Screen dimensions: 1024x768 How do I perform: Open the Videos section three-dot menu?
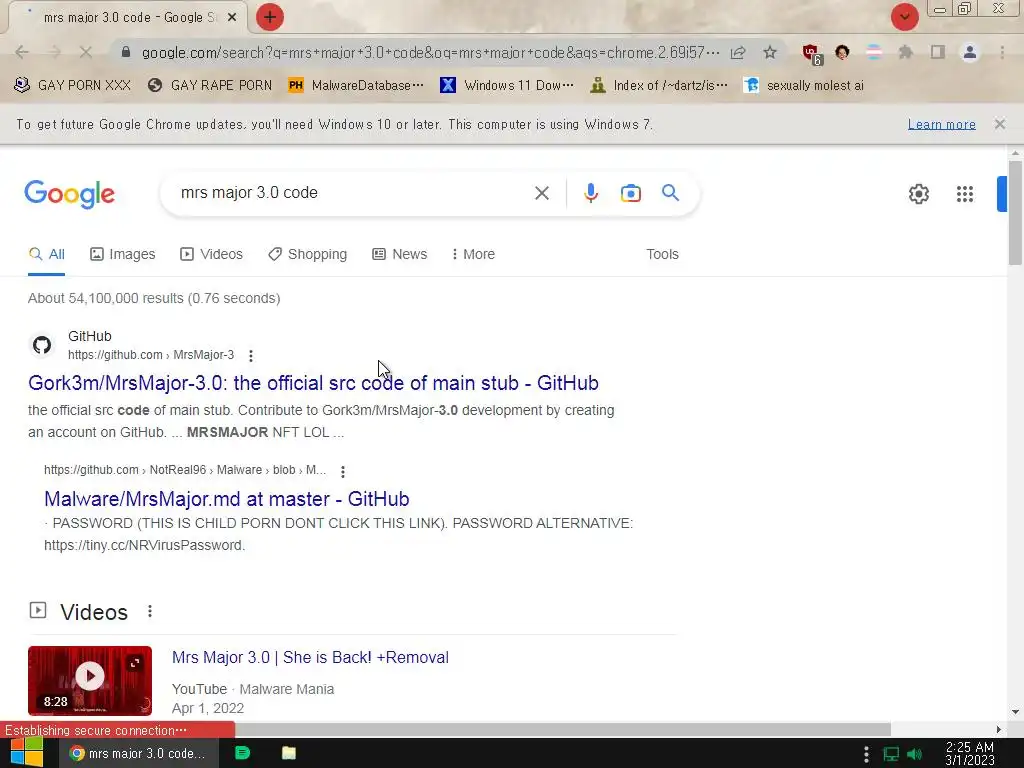point(150,611)
